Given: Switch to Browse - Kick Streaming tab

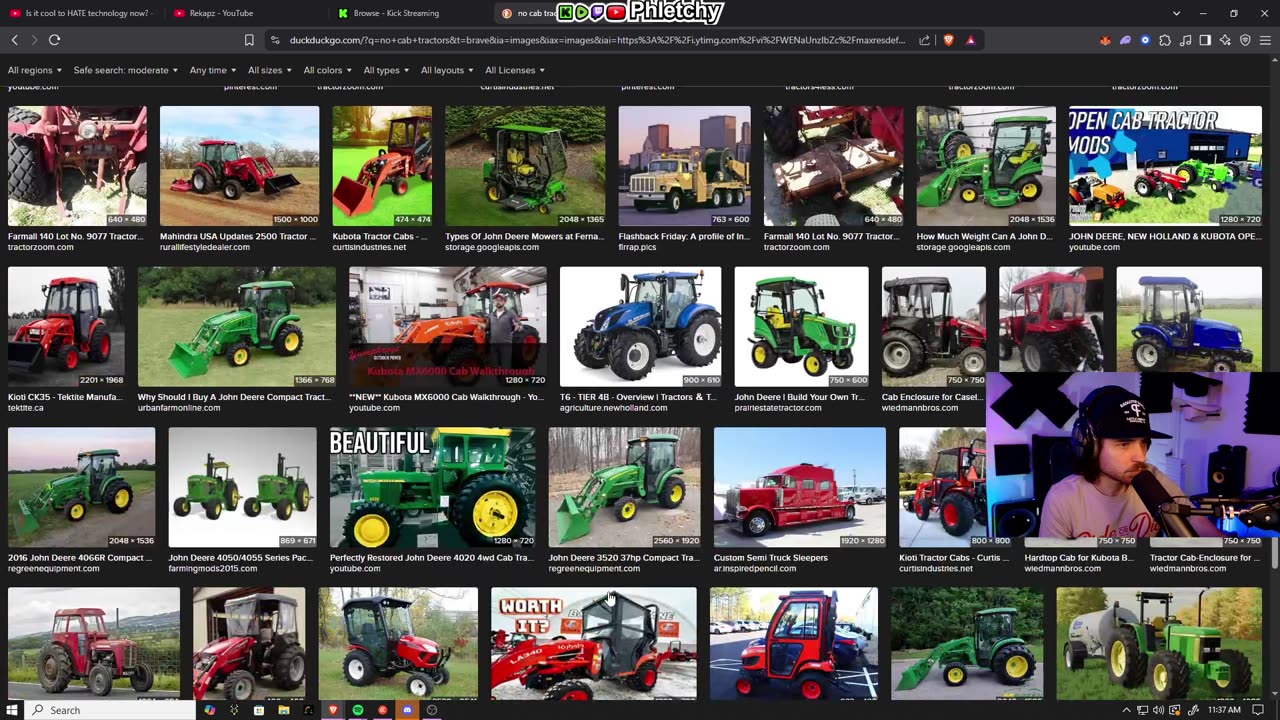Looking at the screenshot, I should click(x=408, y=13).
